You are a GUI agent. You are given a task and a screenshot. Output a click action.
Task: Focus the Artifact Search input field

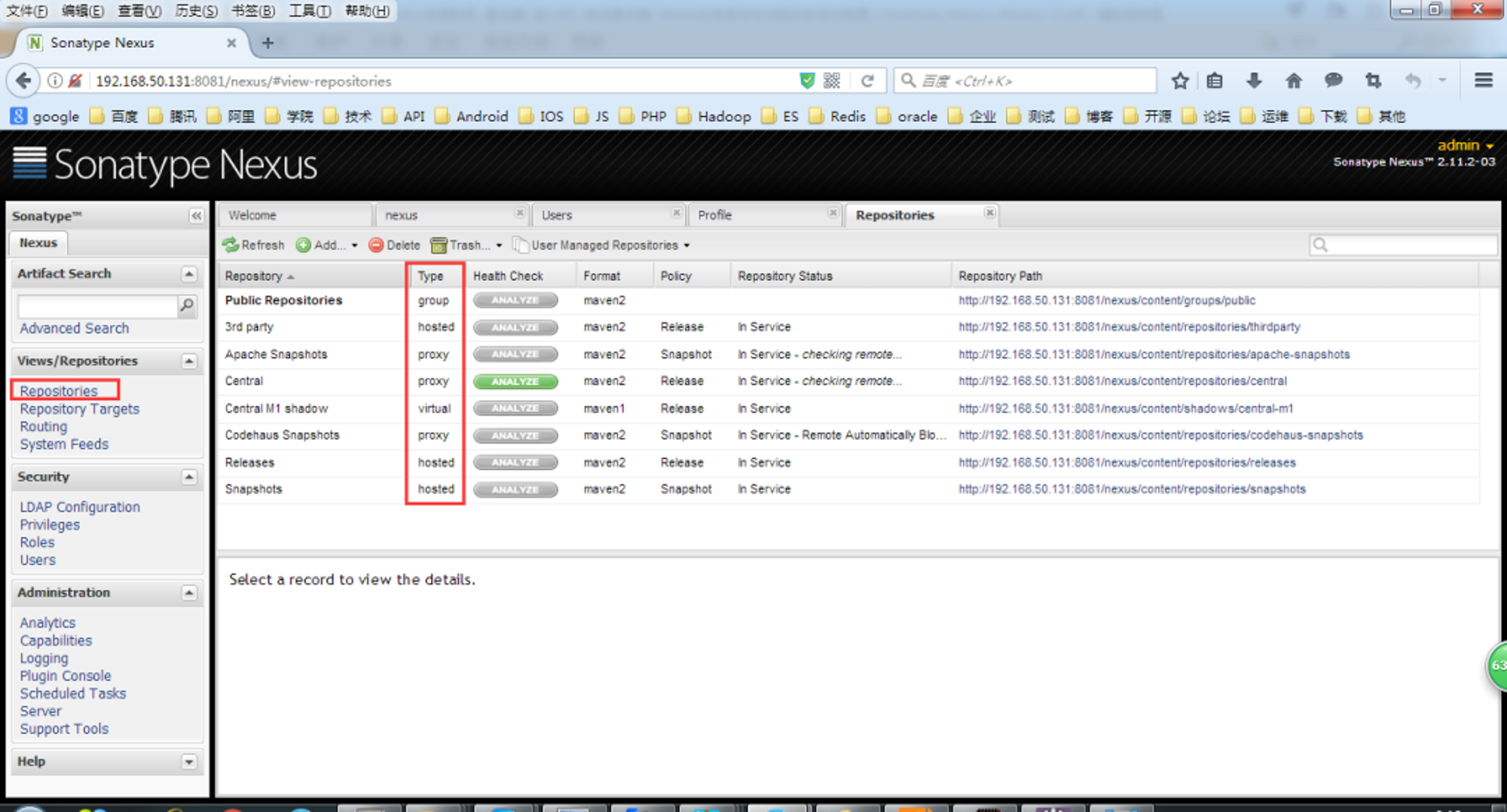pos(97,306)
